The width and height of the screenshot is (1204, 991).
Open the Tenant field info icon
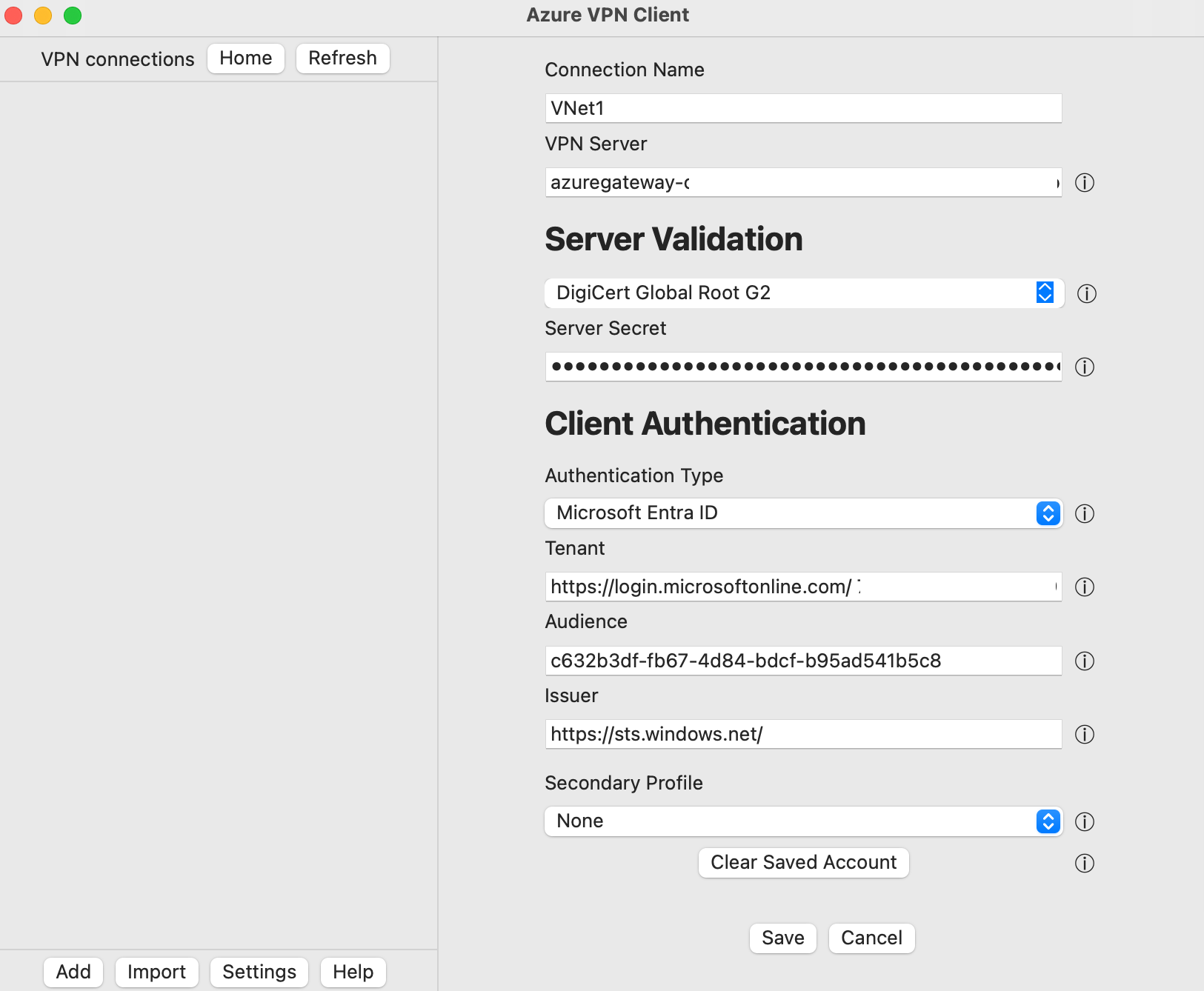pos(1086,587)
